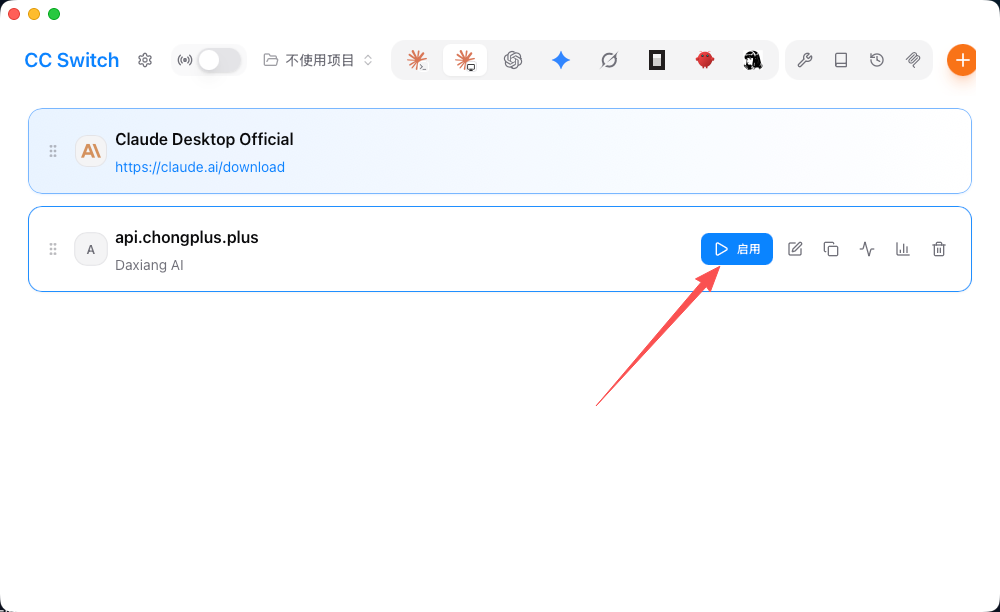The height and width of the screenshot is (612, 1000).
Task: Select the circular slashed loop app icon
Action: 609,60
